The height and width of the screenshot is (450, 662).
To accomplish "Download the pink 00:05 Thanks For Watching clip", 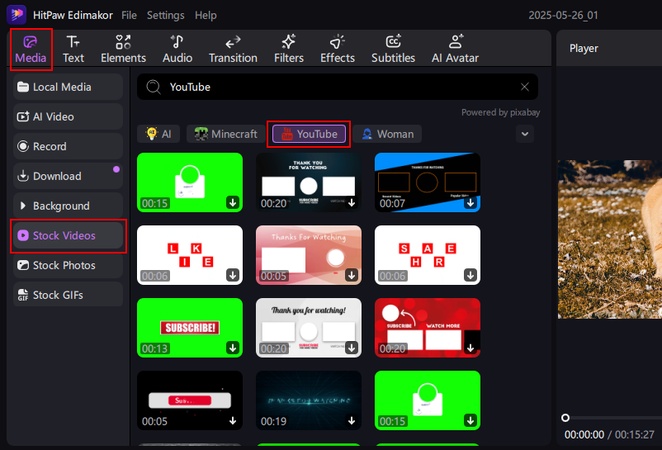I will 351,275.
